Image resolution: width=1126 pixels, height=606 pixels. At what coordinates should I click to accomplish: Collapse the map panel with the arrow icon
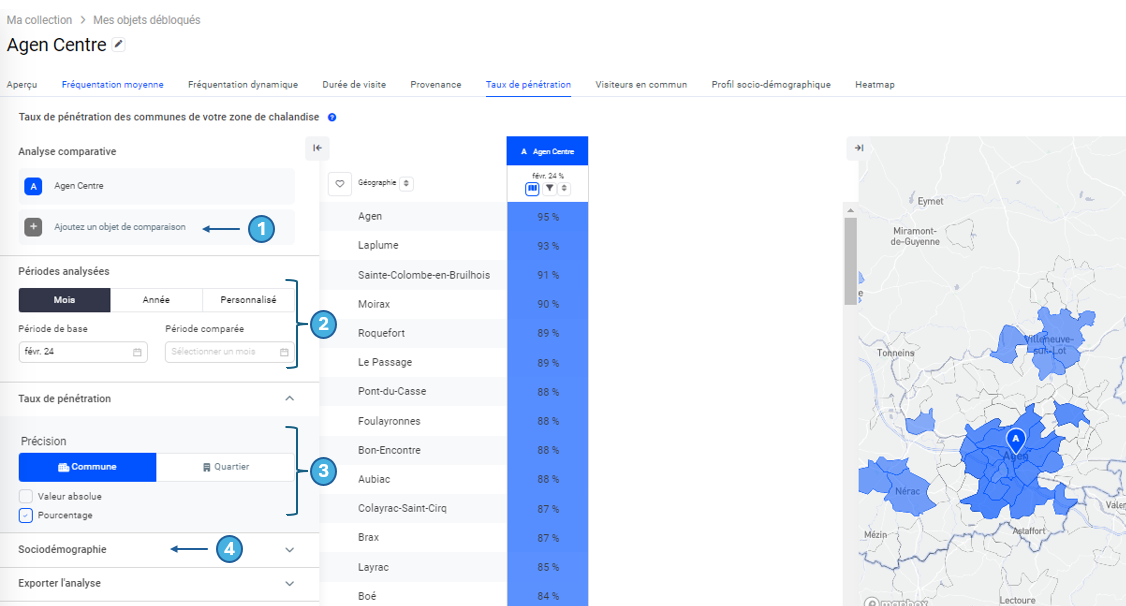[858, 148]
